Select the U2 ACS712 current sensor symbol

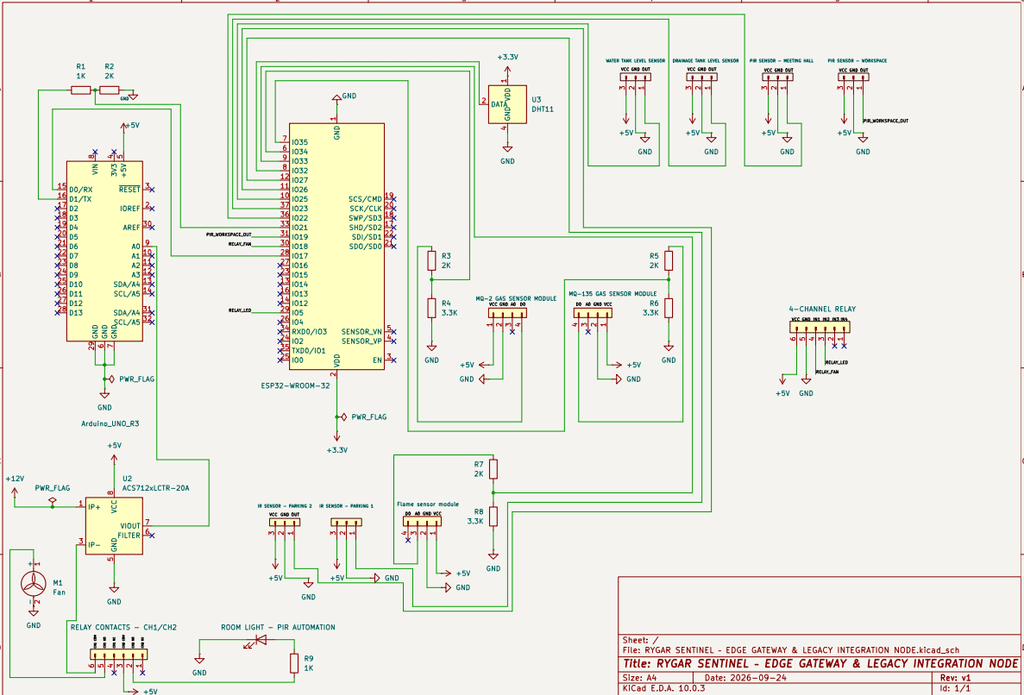click(114, 525)
